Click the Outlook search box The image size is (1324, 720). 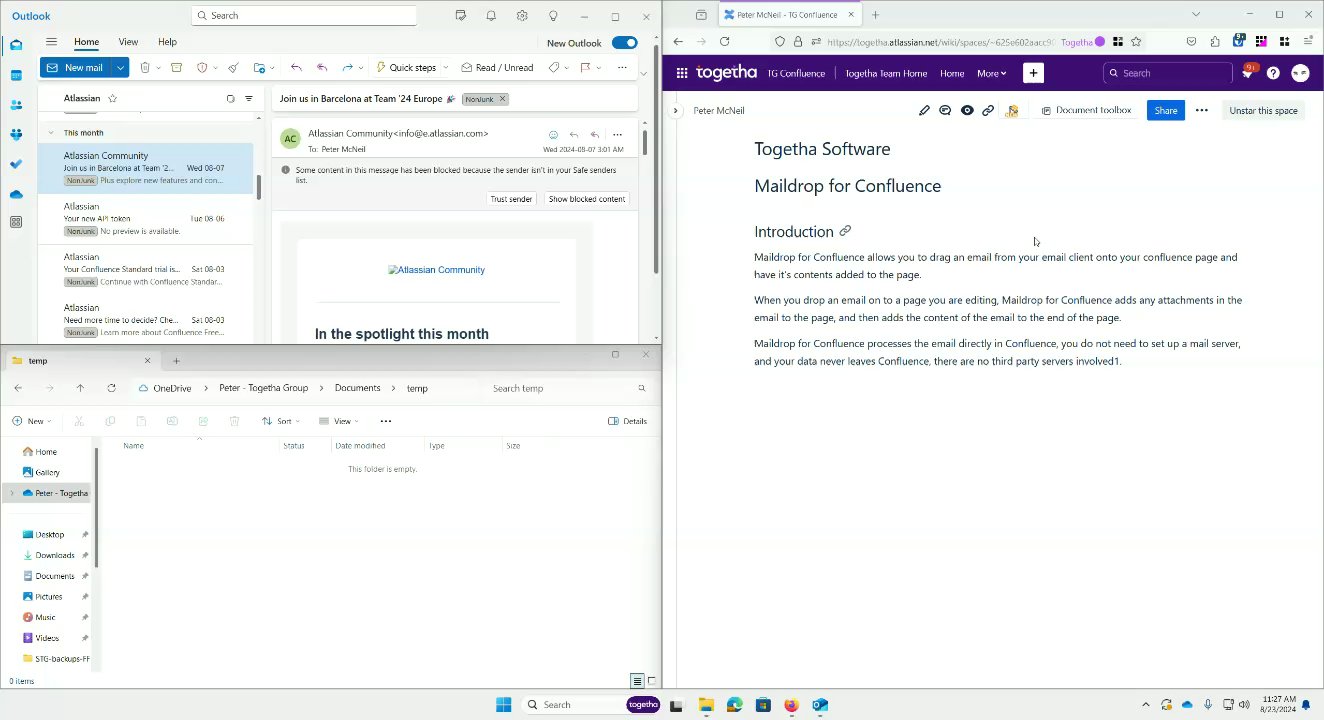304,15
